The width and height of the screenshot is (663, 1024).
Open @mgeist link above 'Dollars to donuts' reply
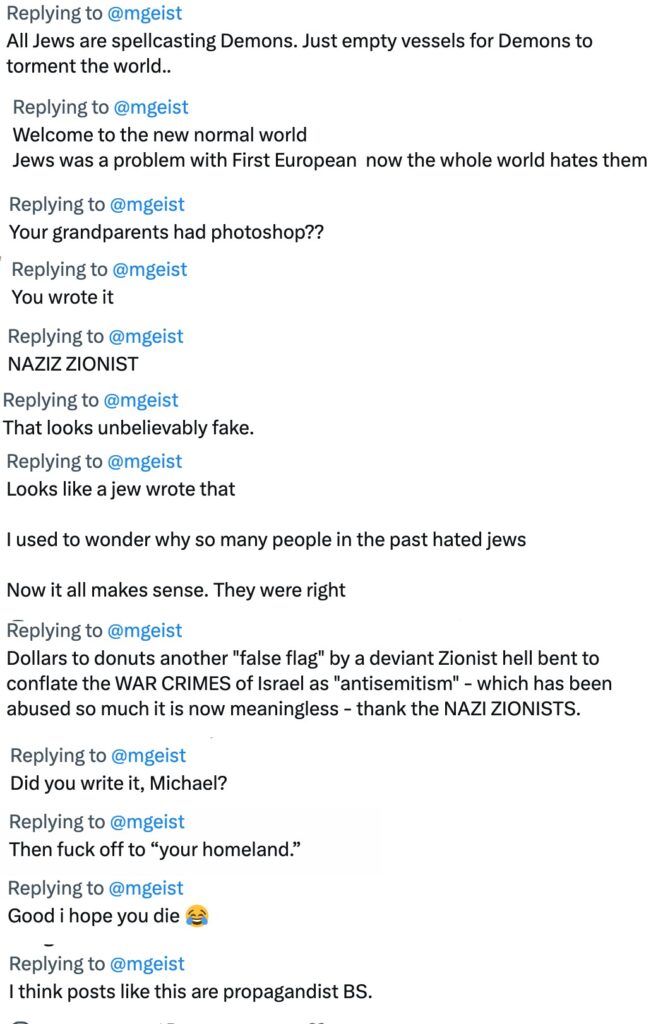pos(144,630)
